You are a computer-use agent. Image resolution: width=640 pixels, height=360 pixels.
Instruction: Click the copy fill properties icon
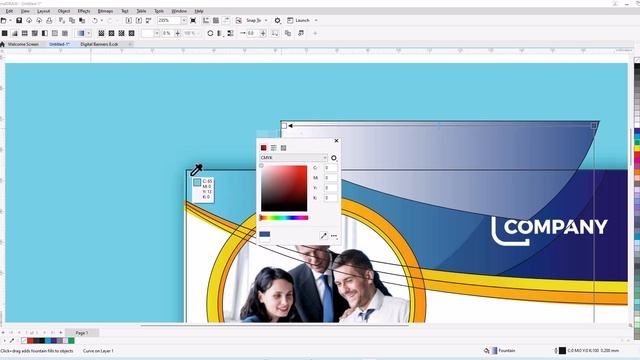click(288, 33)
